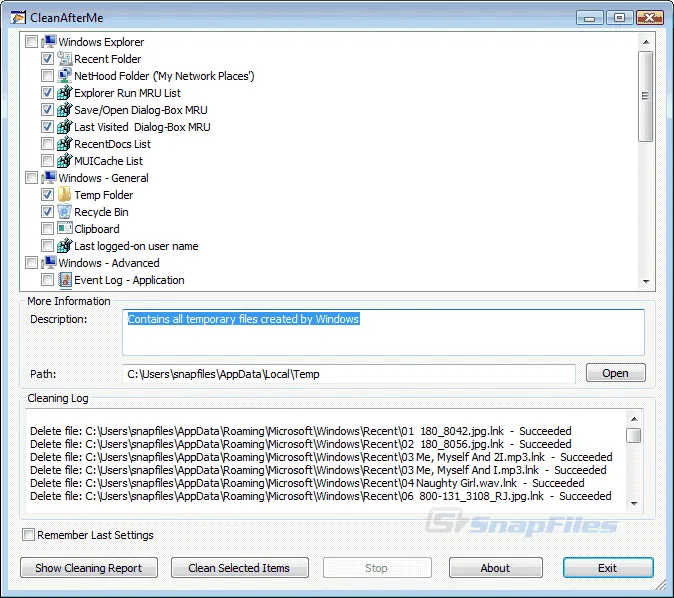
Task: Open the Show Cleaning Report button
Action: 89,568
